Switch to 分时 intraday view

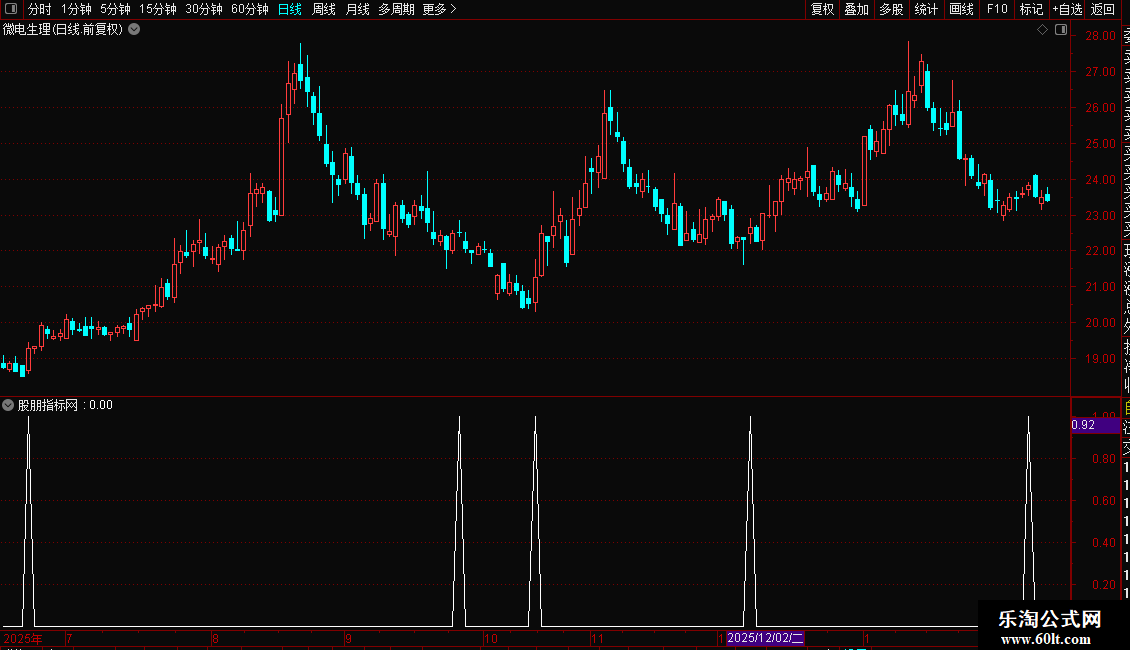(x=40, y=9)
